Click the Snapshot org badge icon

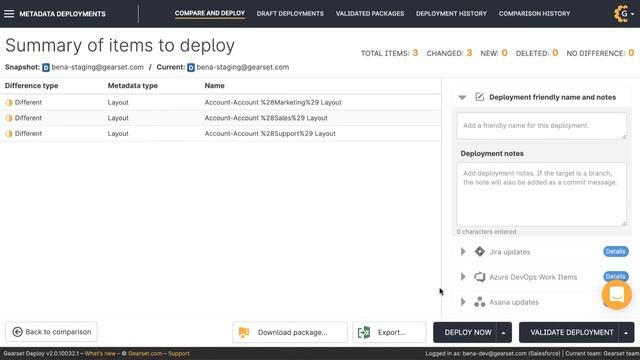coord(46,67)
